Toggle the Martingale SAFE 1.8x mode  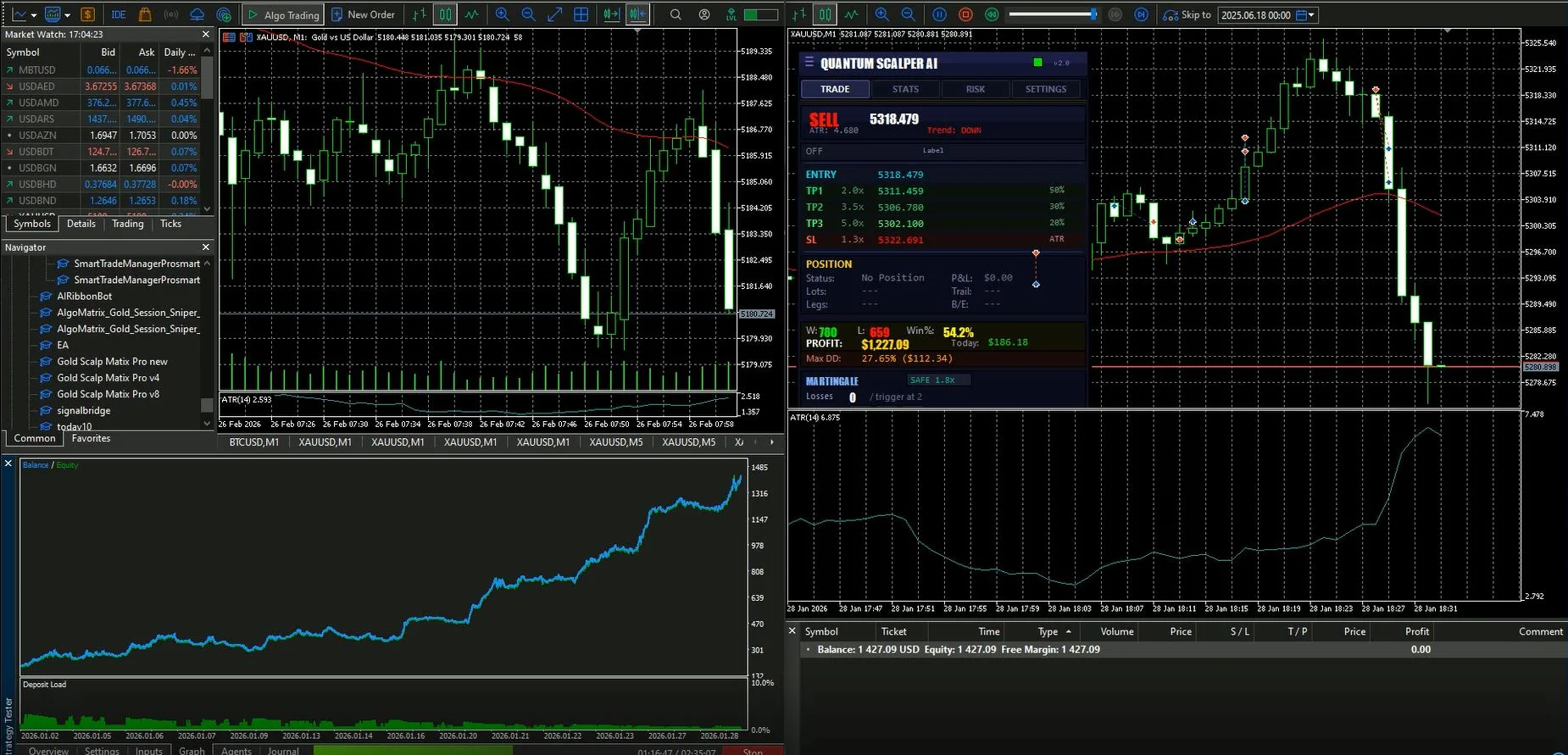click(x=938, y=380)
